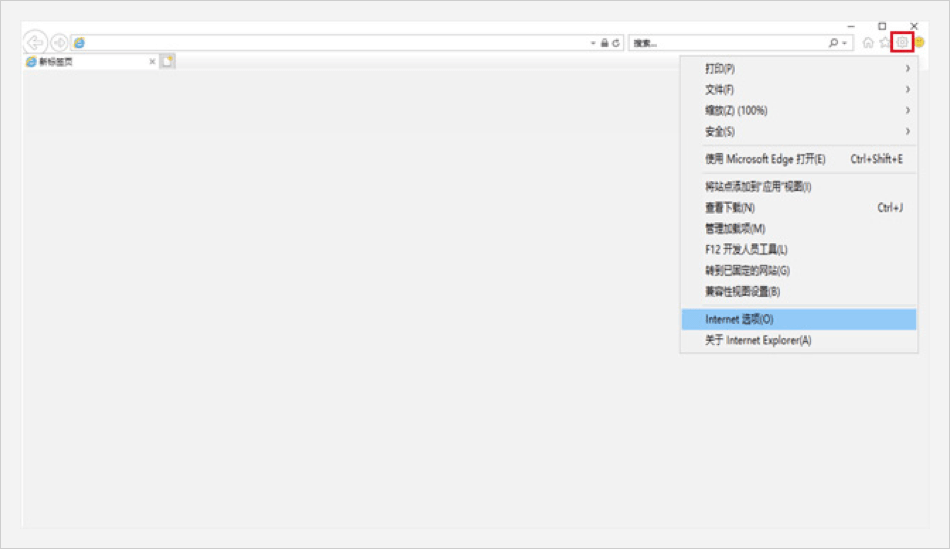The width and height of the screenshot is (950, 549).
Task: Close the 新标签页 tab
Action: (152, 61)
